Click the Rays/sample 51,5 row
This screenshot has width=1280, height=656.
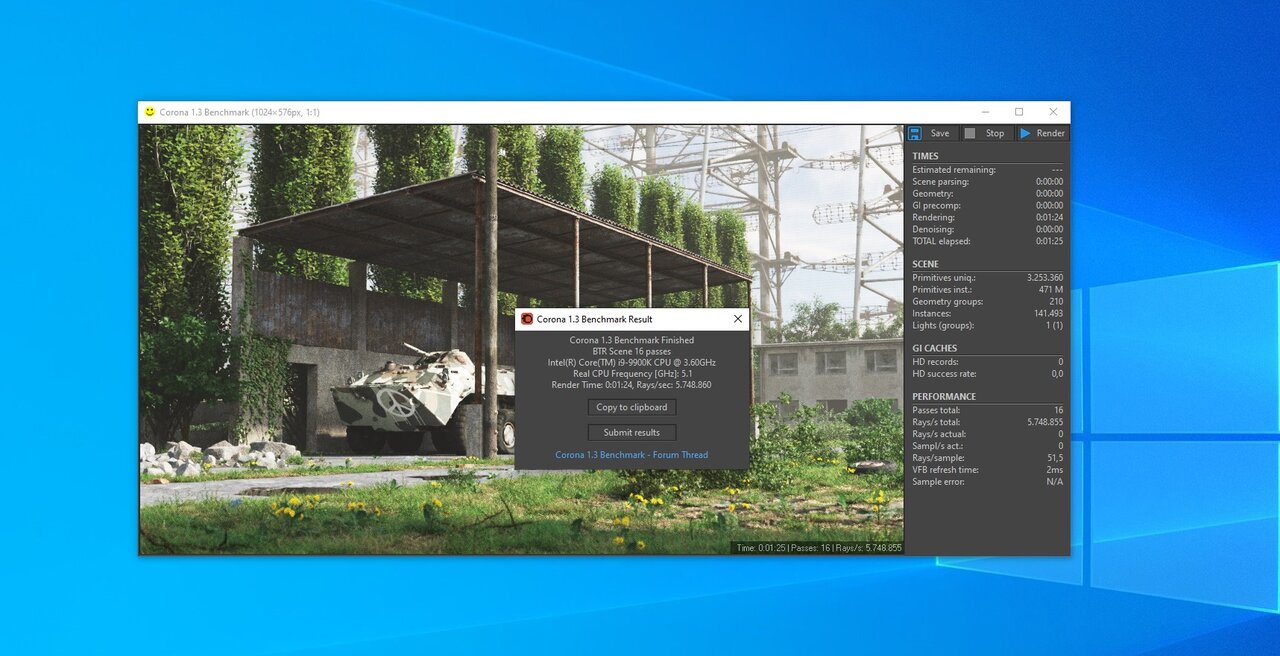(x=987, y=458)
